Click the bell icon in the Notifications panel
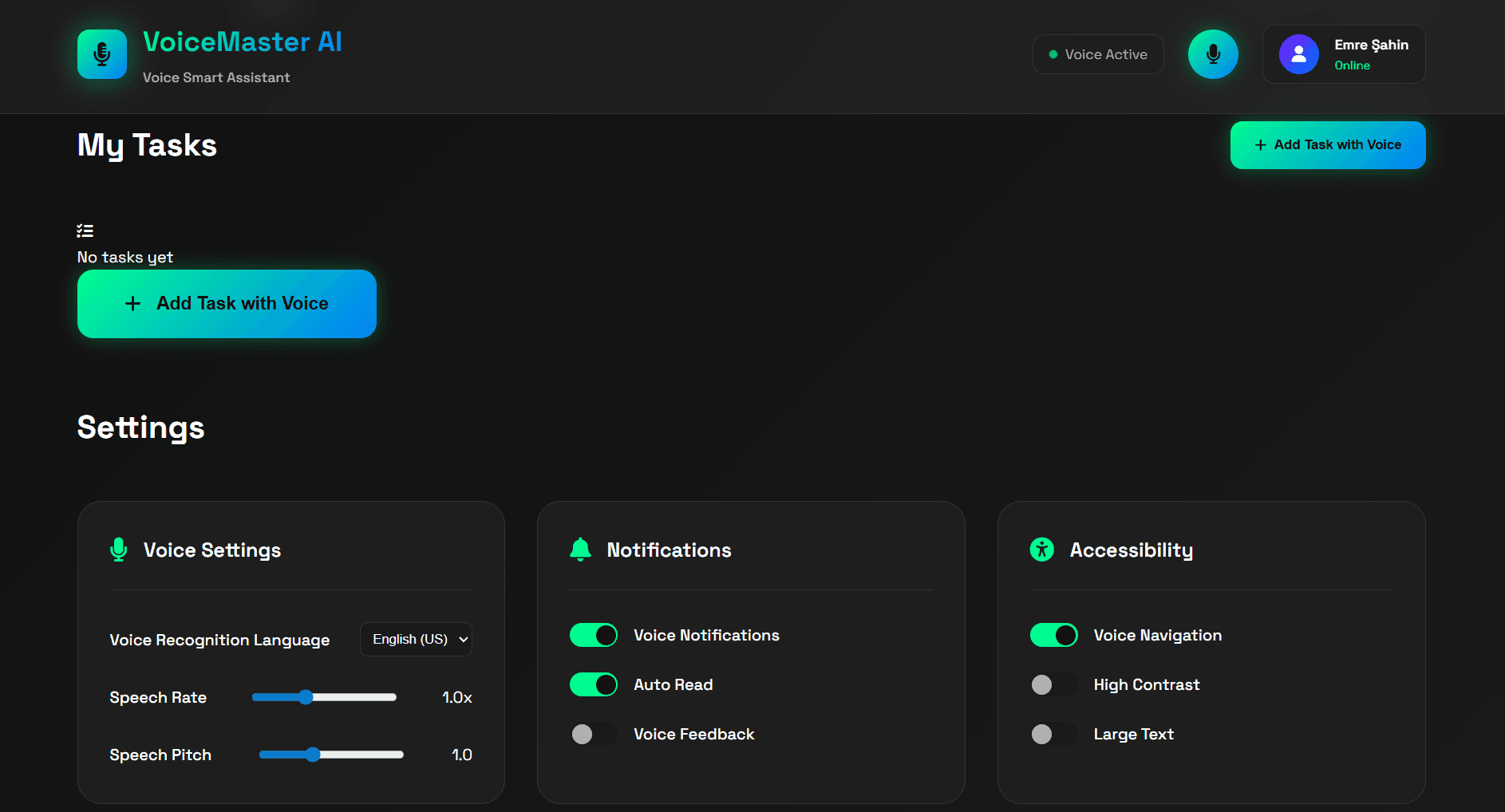Screen dimensions: 1505x812 (580, 550)
